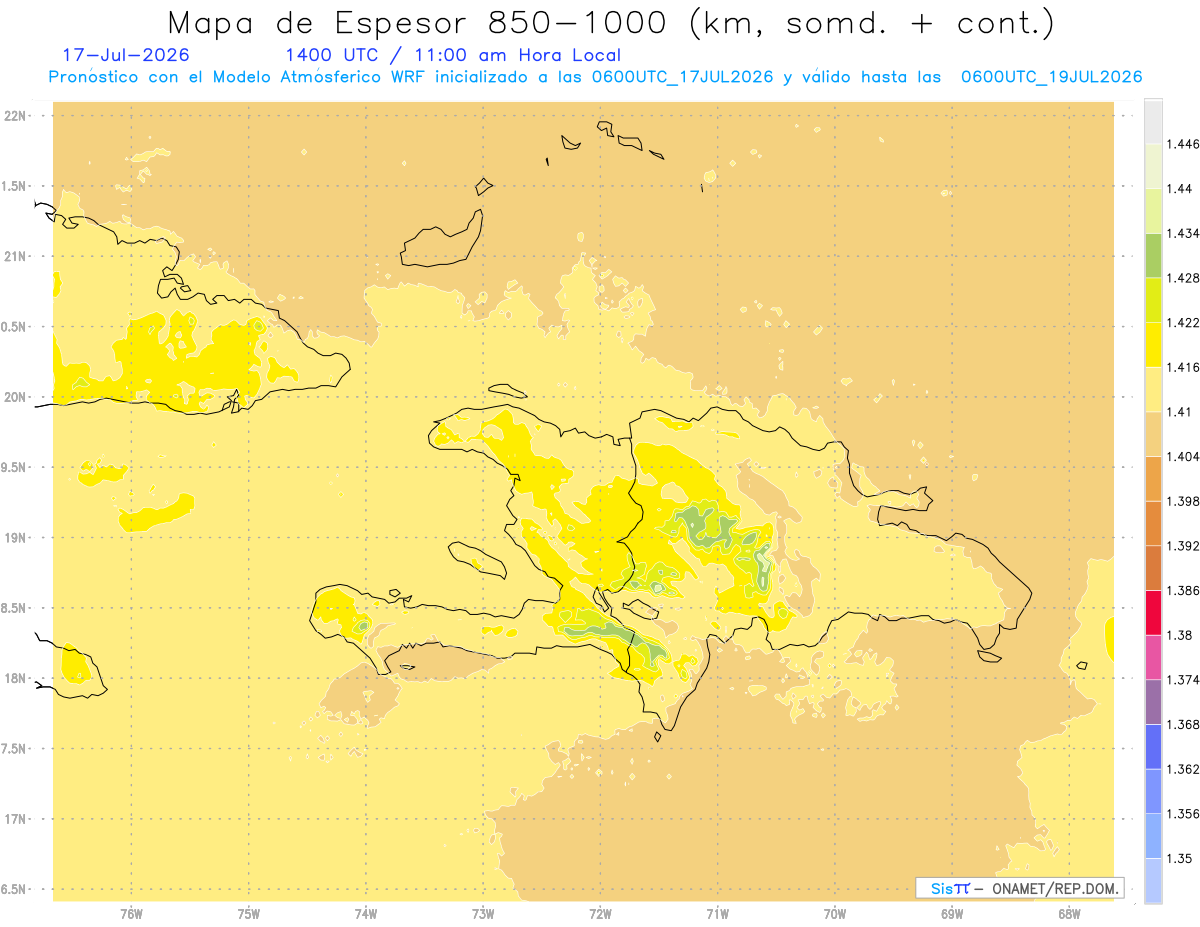Click the "21N" latitude label
This screenshot has height=927, width=1200.
click(14, 257)
